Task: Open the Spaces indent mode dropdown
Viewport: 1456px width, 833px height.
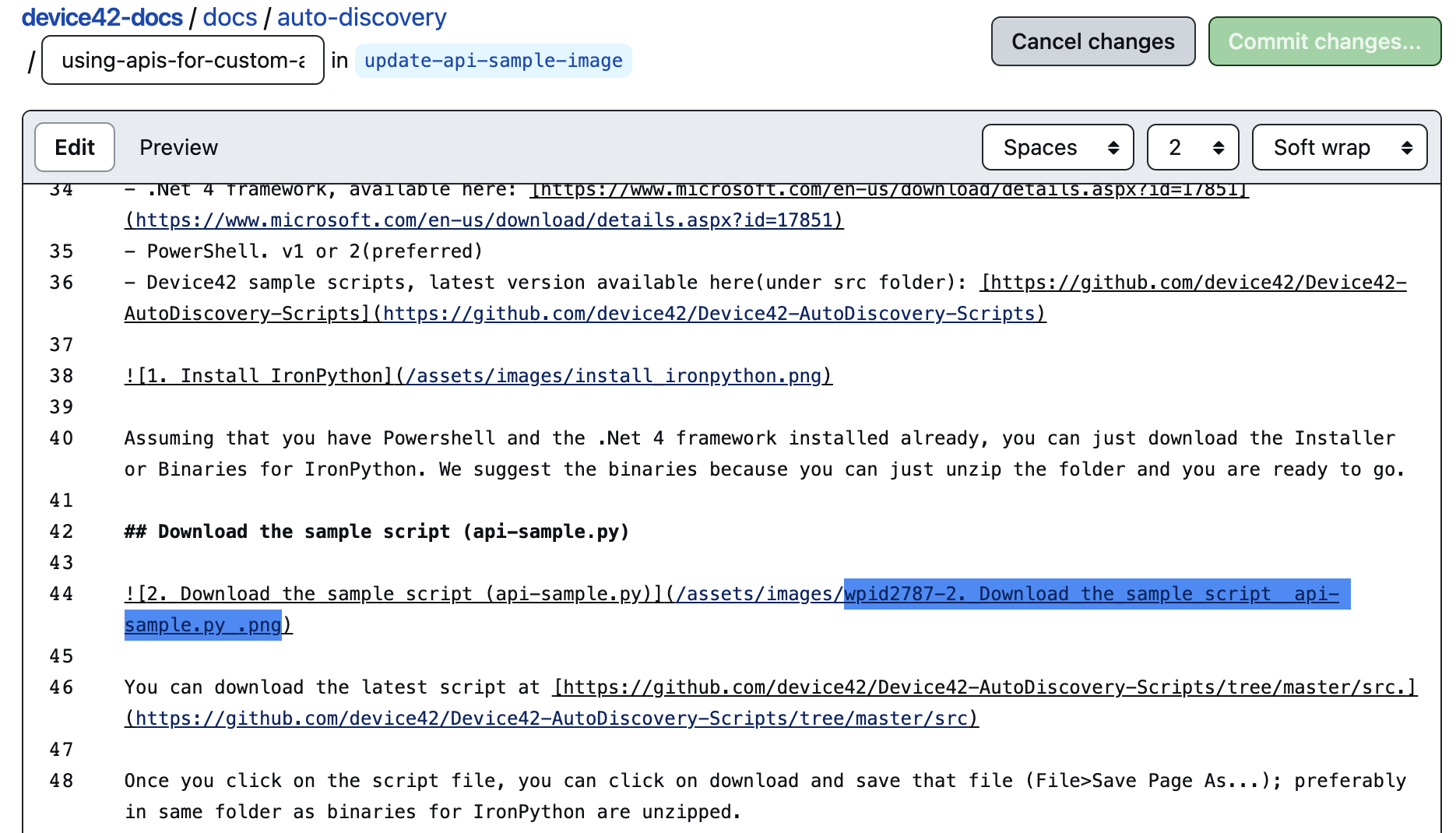Action: [x=1057, y=147]
